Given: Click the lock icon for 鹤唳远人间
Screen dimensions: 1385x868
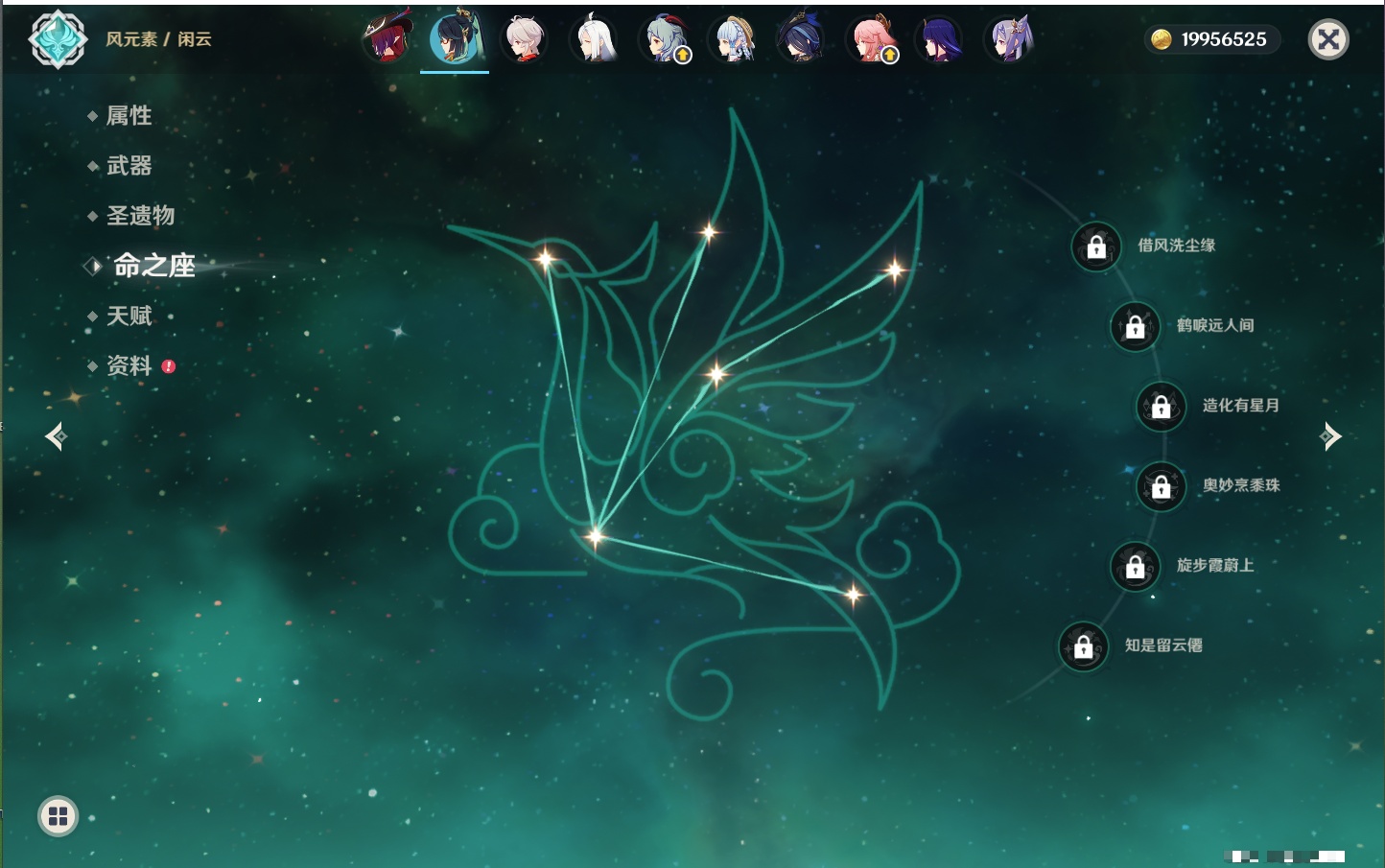Looking at the screenshot, I should click(1136, 326).
